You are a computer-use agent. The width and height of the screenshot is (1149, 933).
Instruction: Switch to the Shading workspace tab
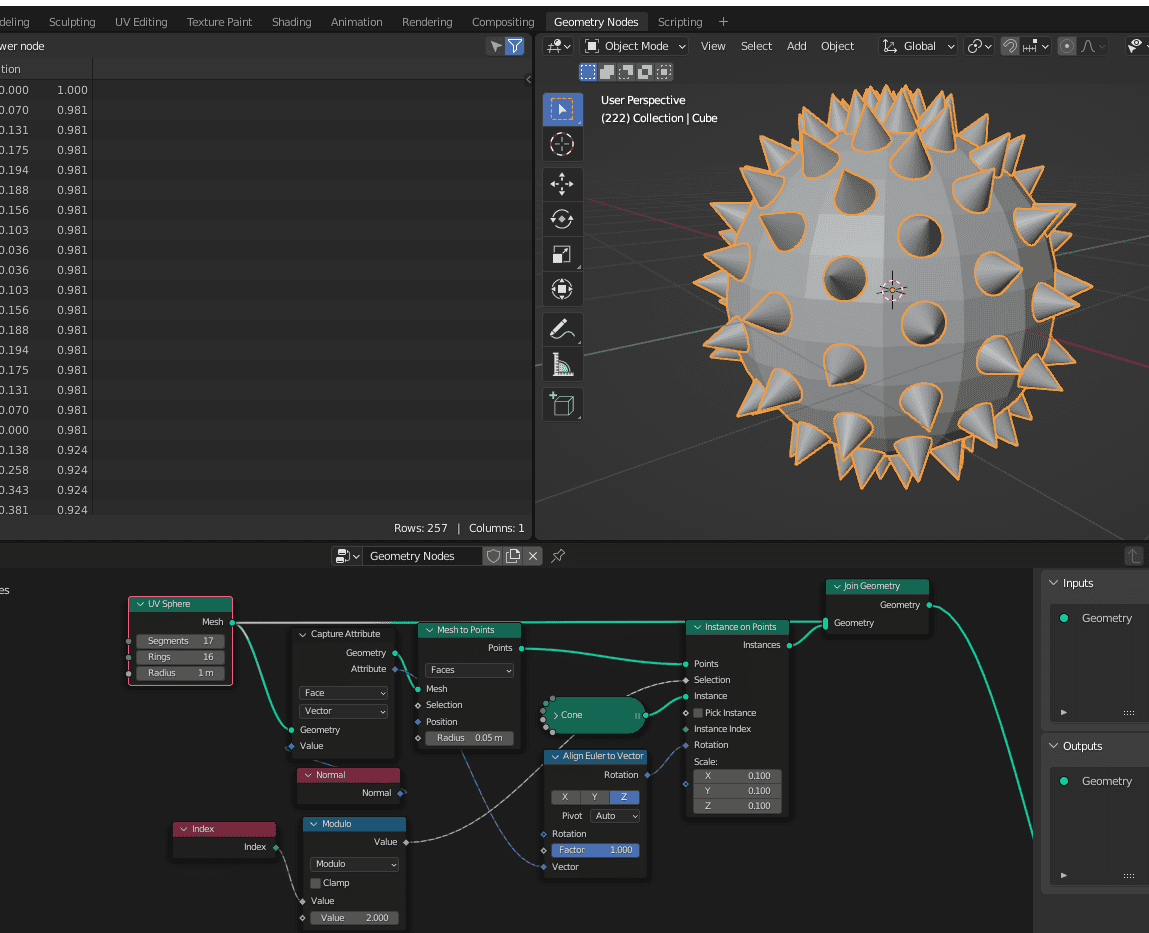(x=291, y=22)
